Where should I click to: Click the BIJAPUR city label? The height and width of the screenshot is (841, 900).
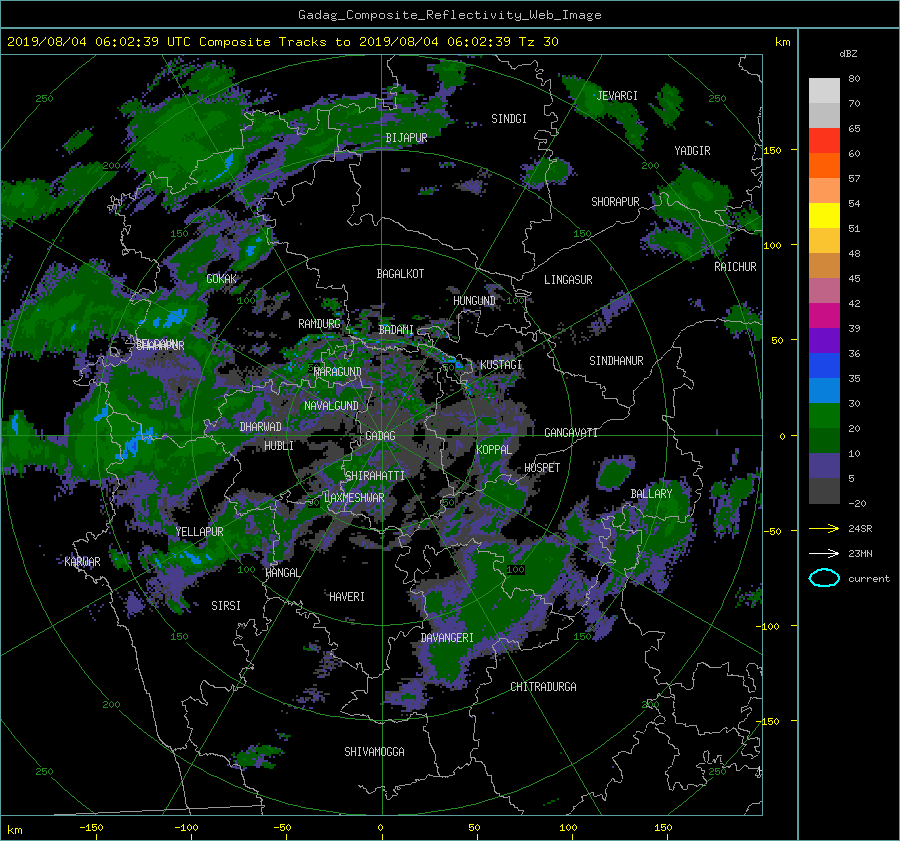pyautogui.click(x=406, y=138)
